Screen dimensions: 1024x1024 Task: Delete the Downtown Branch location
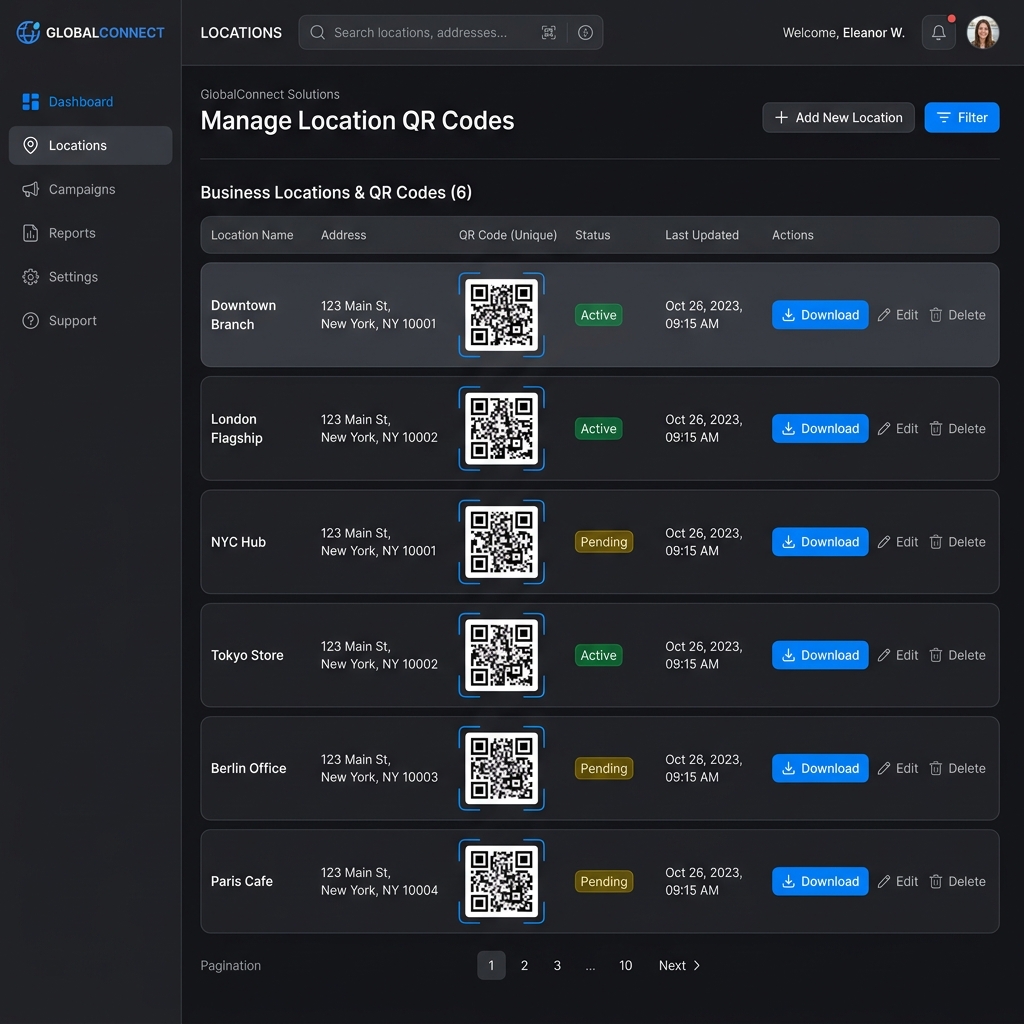[x=957, y=315]
